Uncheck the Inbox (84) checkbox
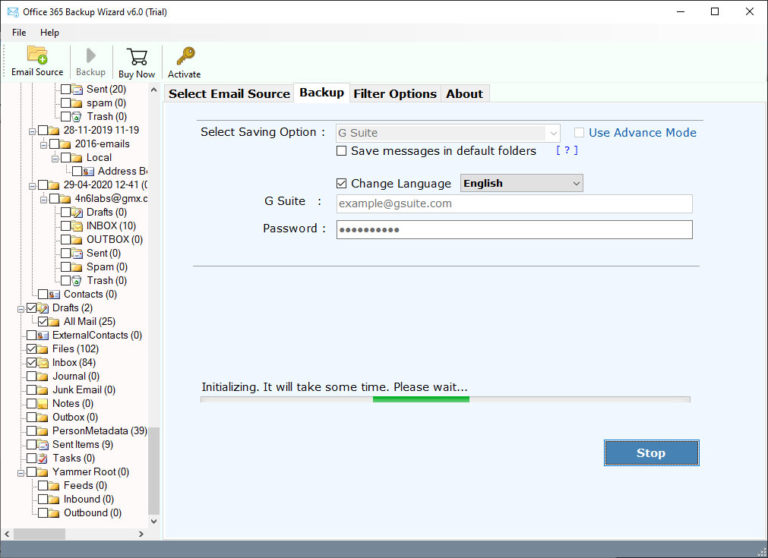This screenshot has width=768, height=558. [x=31, y=363]
